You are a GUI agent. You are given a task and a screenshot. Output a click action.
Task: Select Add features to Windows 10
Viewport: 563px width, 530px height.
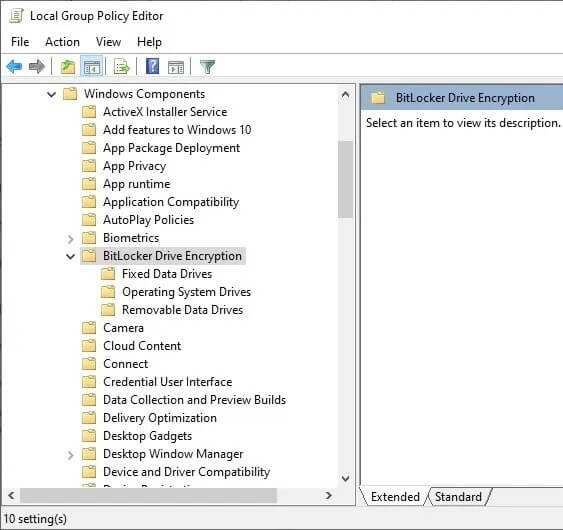coord(177,130)
